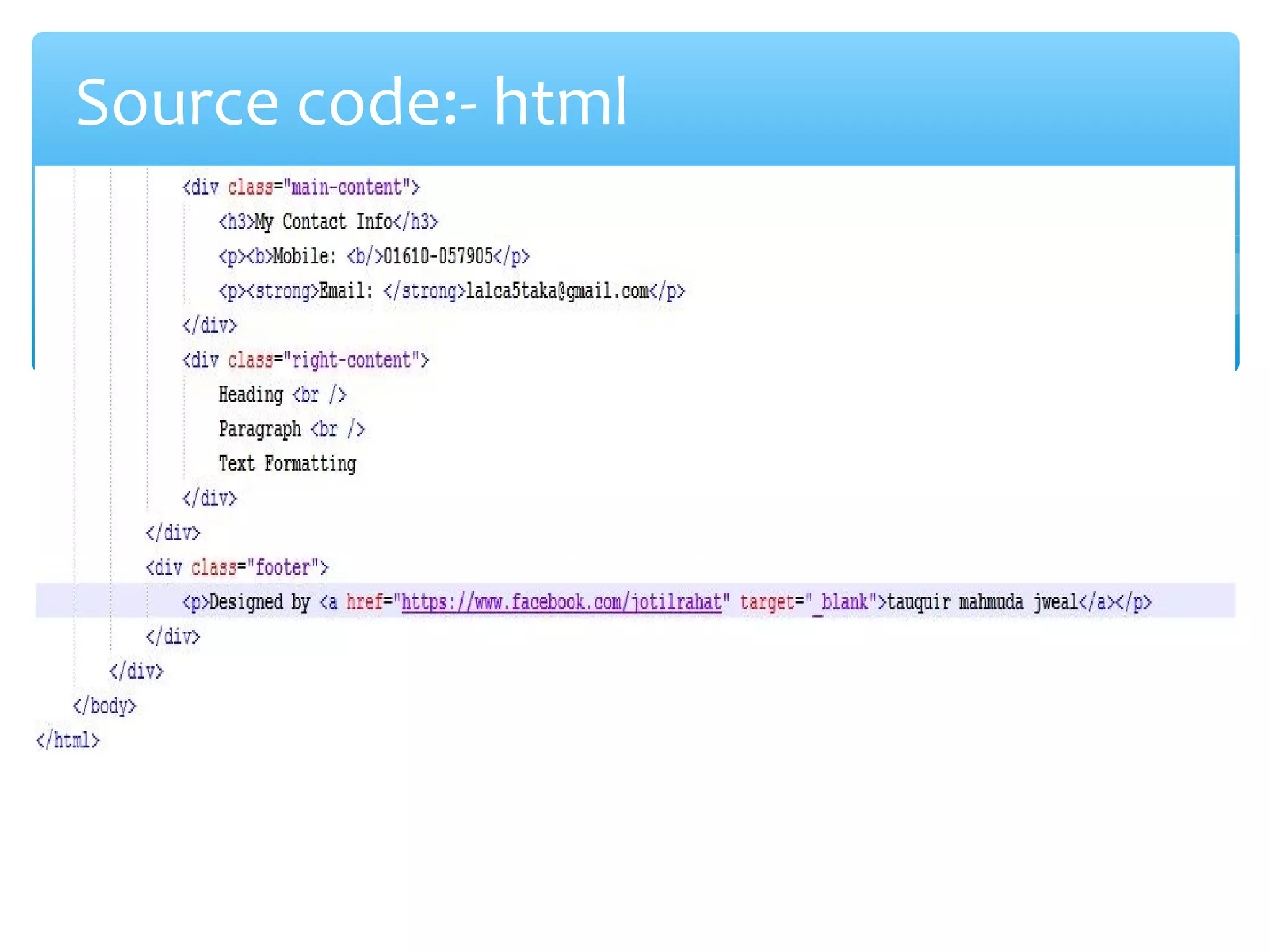
Task: Click the main-content div opening tag
Action: point(301,187)
